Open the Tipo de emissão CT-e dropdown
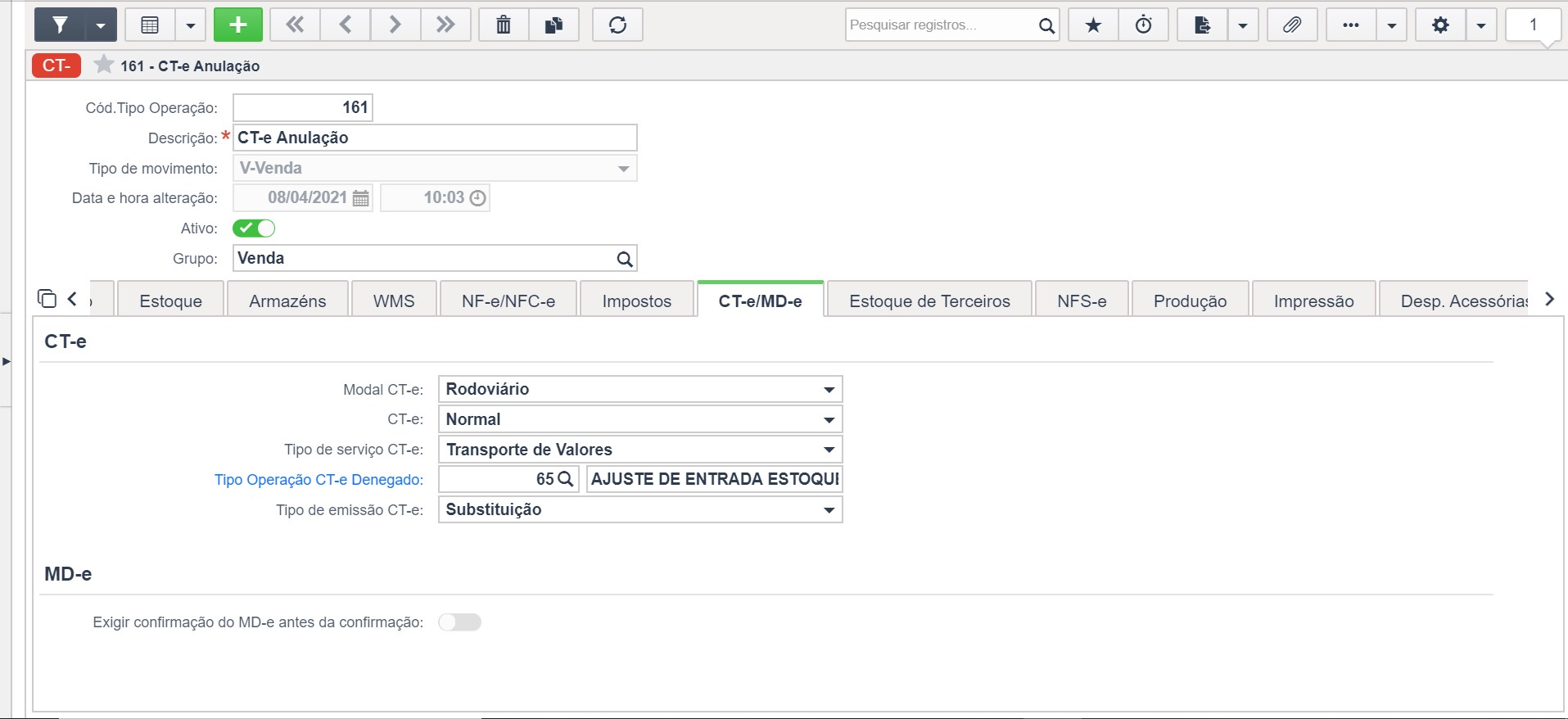This screenshot has height=719, width=1568. tap(640, 509)
